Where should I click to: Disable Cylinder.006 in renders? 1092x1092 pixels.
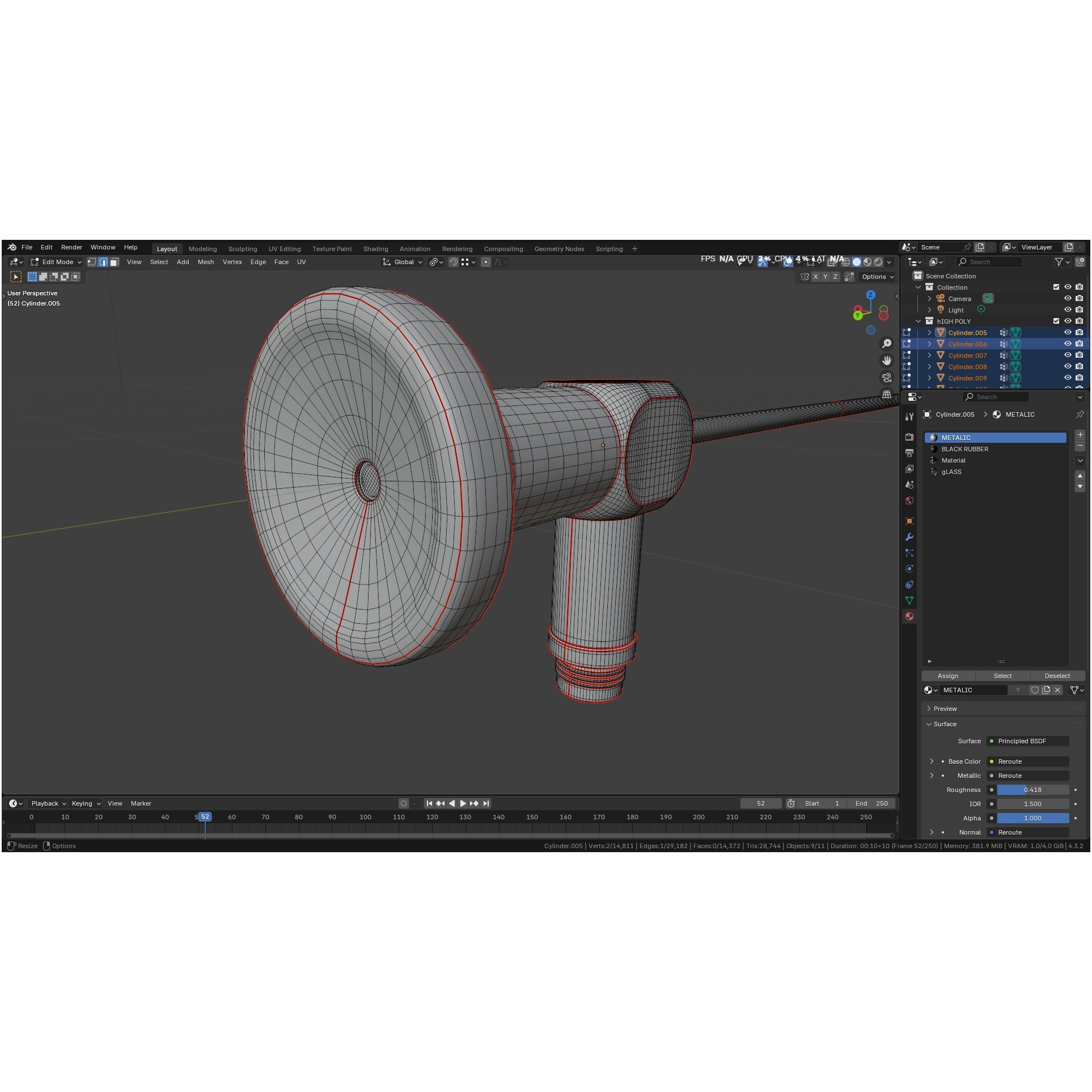point(1080,344)
